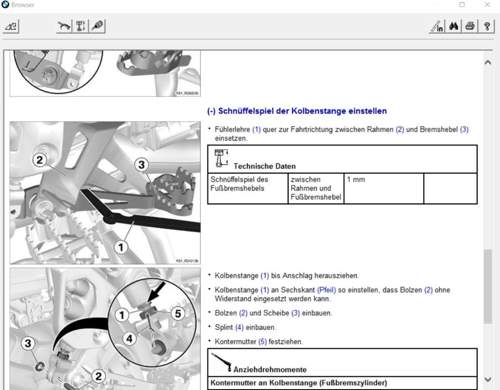Click the feeler gauge illustration image
This screenshot has height=390, width=500.
coord(105,193)
